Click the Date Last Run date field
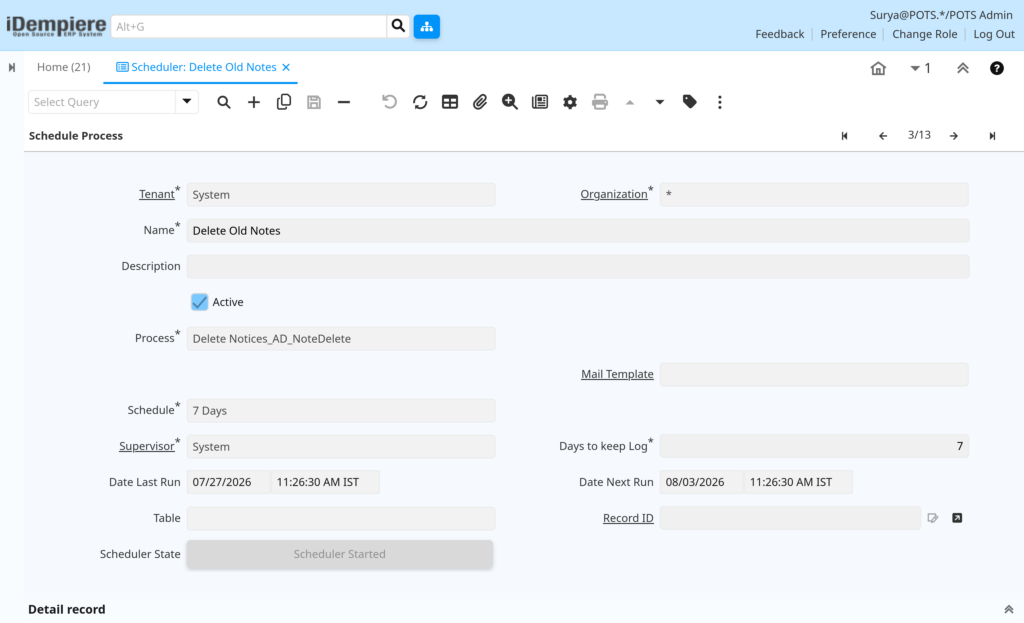Image resolution: width=1024 pixels, height=623 pixels. (x=229, y=482)
